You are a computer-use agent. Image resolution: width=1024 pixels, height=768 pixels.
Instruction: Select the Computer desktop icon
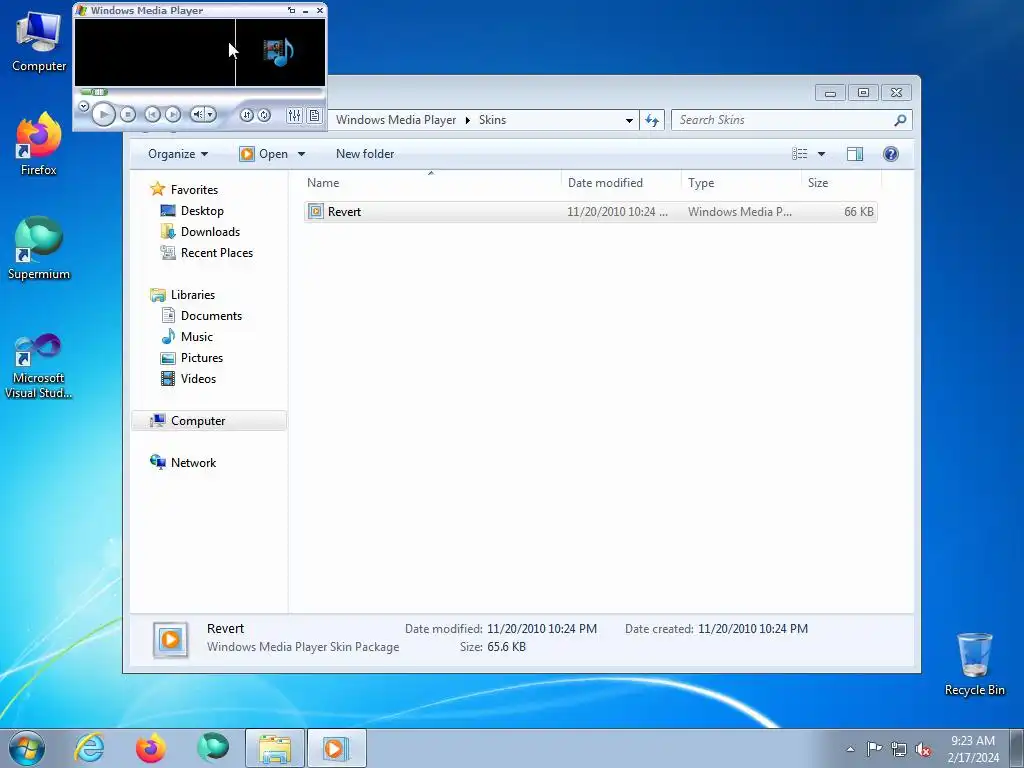tap(39, 42)
